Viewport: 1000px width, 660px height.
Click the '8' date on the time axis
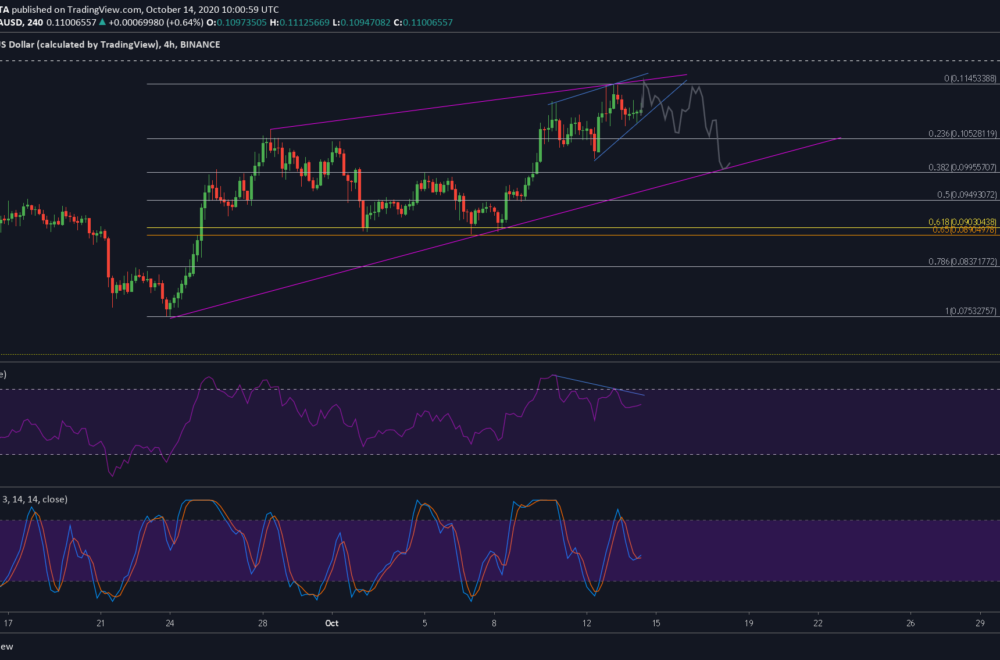point(494,623)
